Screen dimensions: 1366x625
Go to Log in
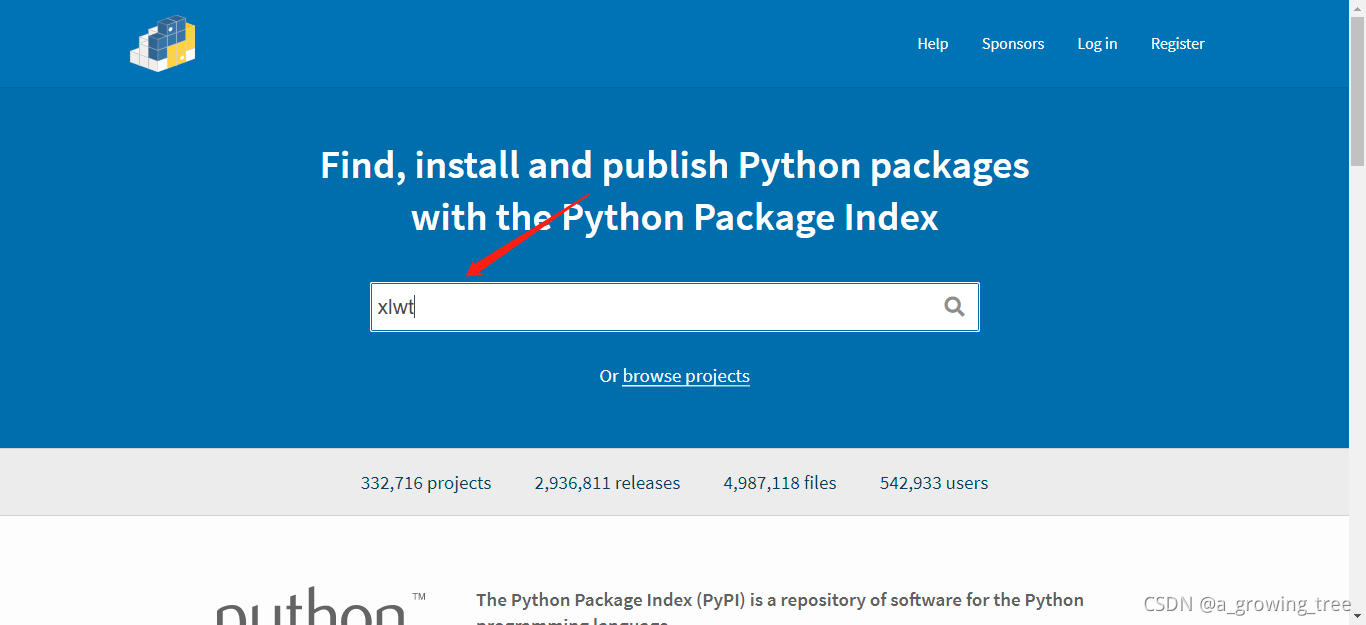point(1097,44)
